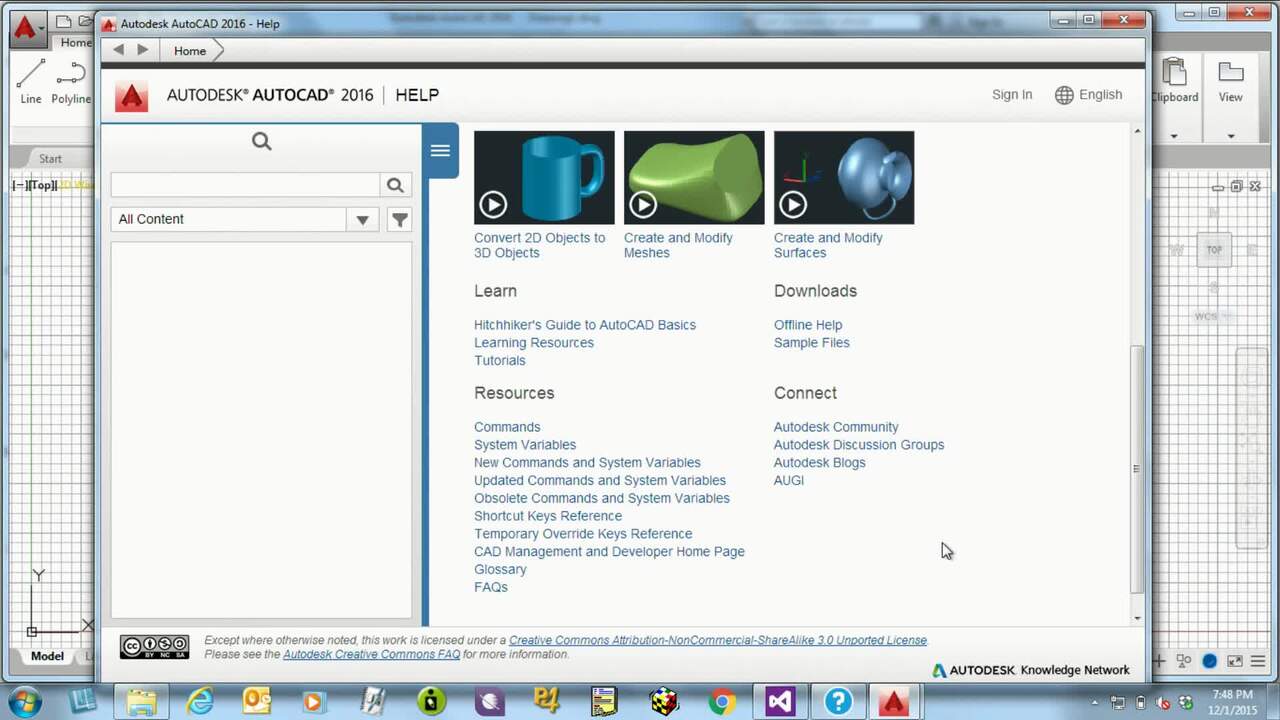This screenshot has height=720, width=1280.
Task: Toggle the hamburger sidebar panel button
Action: point(440,151)
